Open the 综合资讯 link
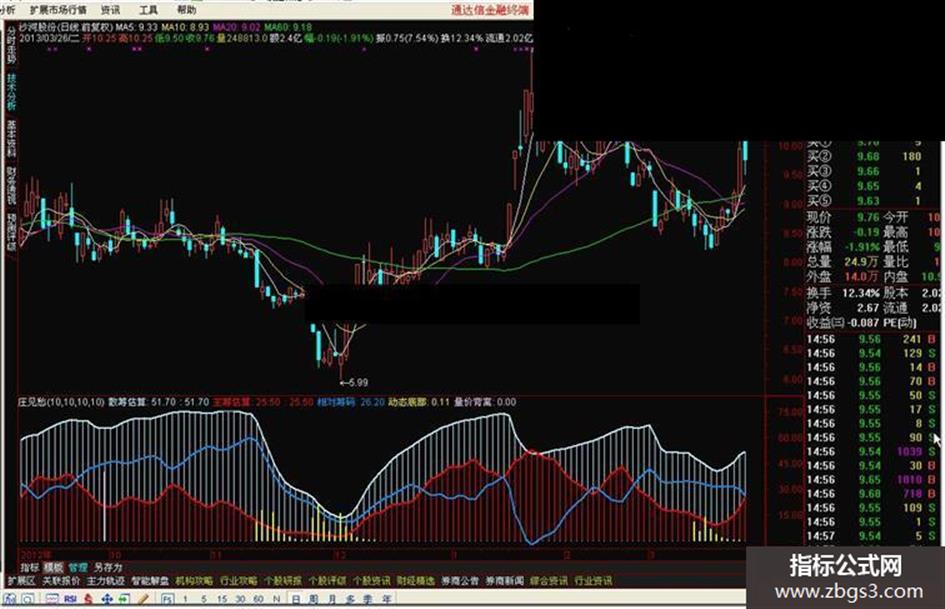This screenshot has width=945, height=609. (x=549, y=581)
